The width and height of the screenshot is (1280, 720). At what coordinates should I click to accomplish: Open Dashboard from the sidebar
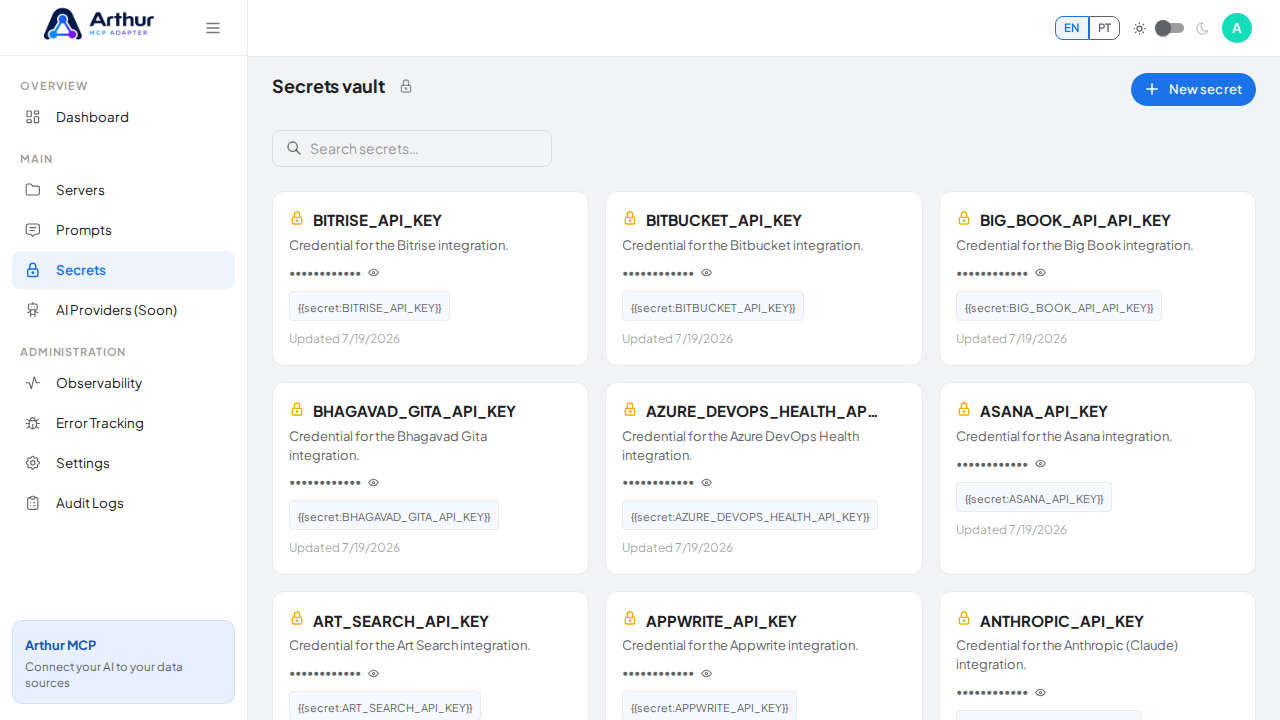coord(123,117)
